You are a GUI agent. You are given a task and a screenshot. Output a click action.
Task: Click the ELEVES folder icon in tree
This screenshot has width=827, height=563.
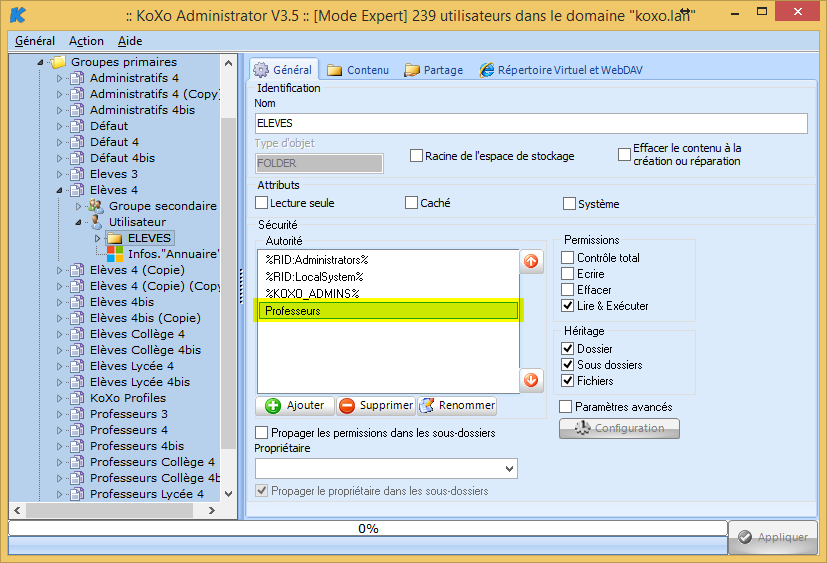point(114,238)
